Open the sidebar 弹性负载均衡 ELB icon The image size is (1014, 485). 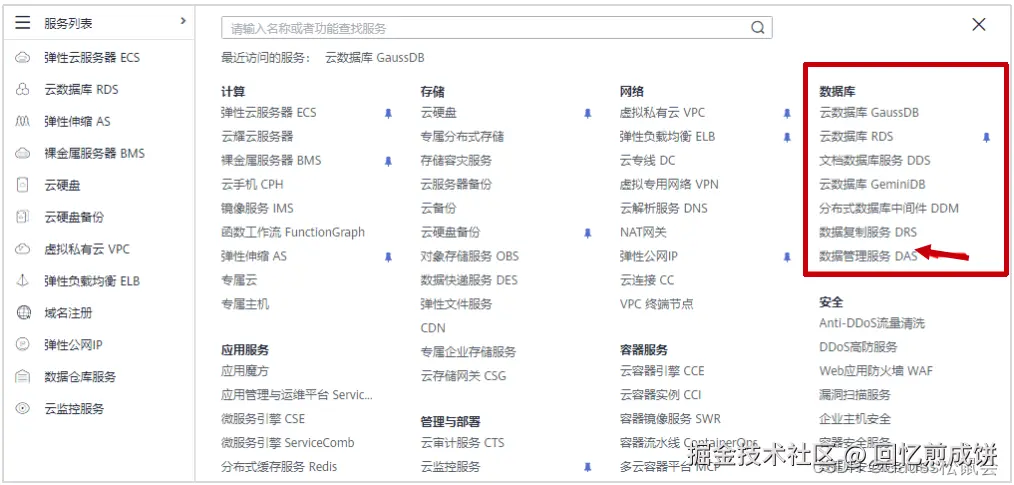point(23,281)
